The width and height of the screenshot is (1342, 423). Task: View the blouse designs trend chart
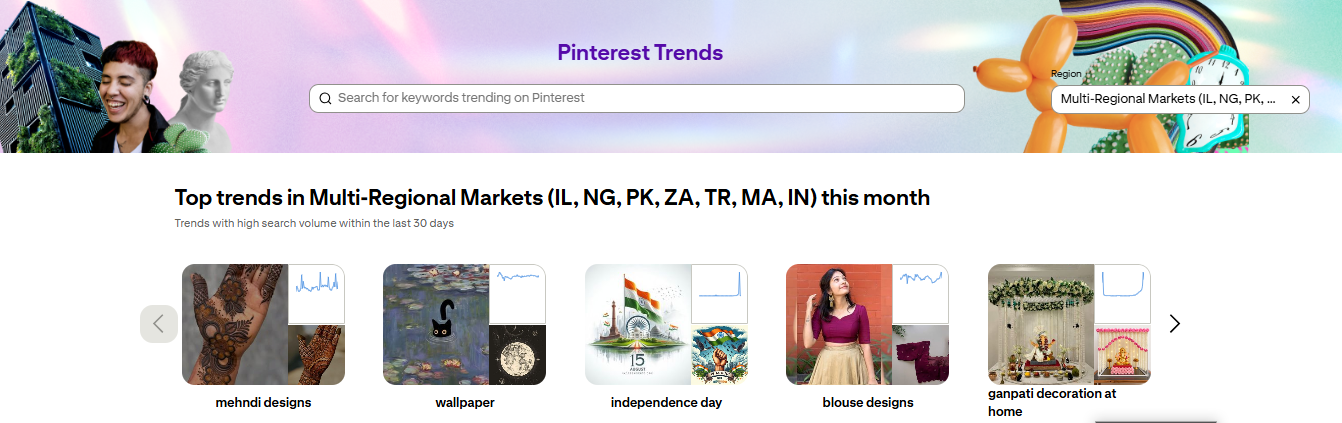[920, 294]
